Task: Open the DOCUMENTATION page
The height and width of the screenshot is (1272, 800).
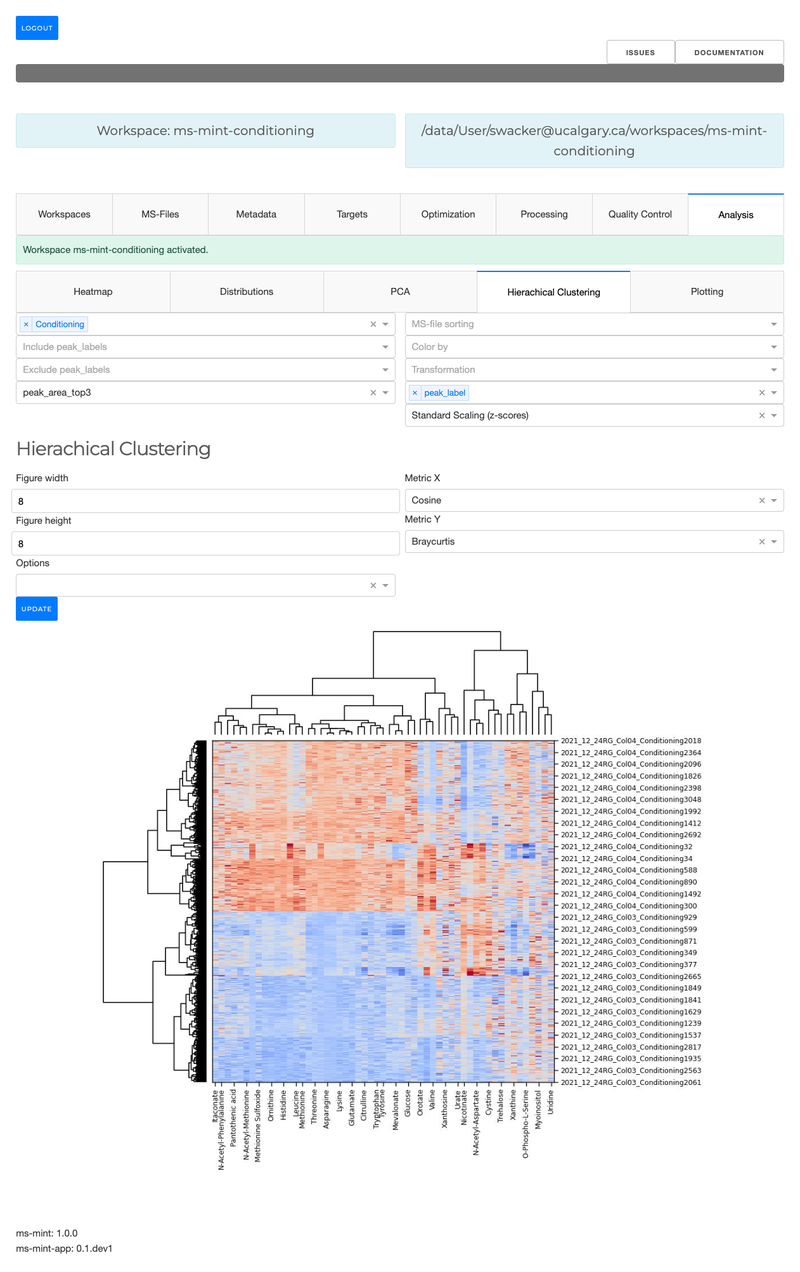Action: (729, 52)
